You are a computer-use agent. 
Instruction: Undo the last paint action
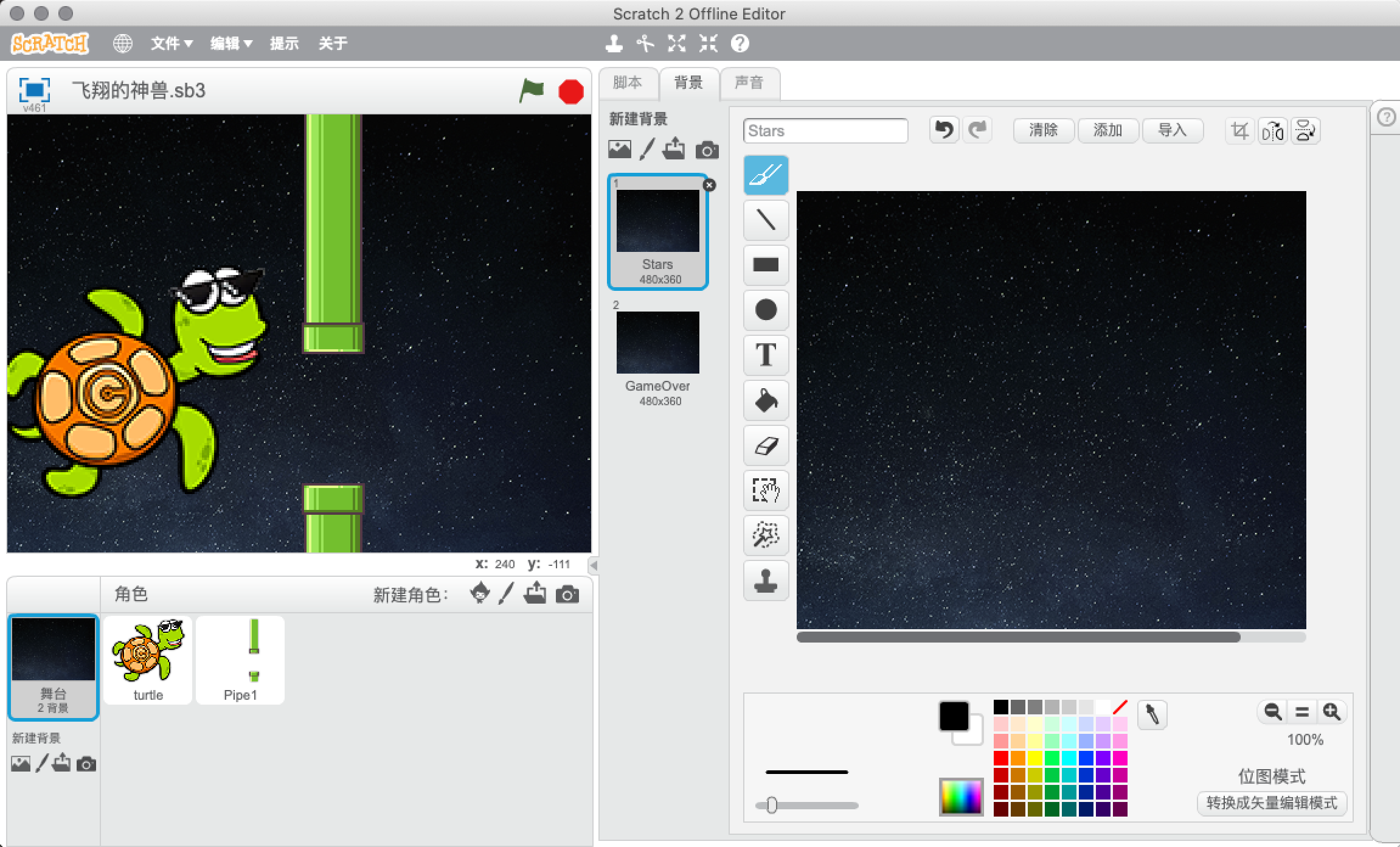pyautogui.click(x=944, y=130)
